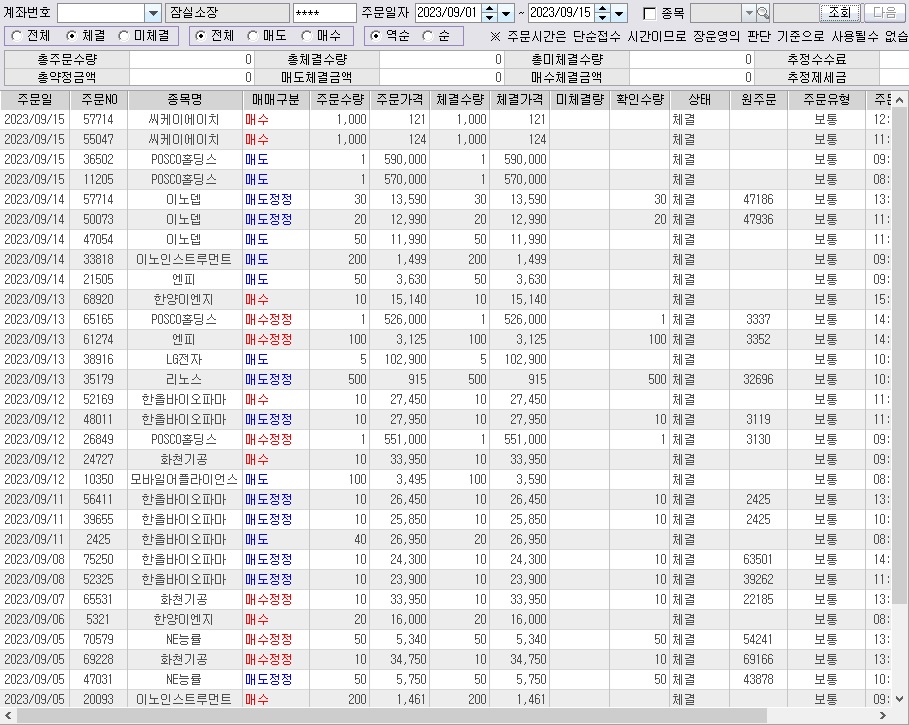
Task: Select the 매도 radio option
Action: 253,35
